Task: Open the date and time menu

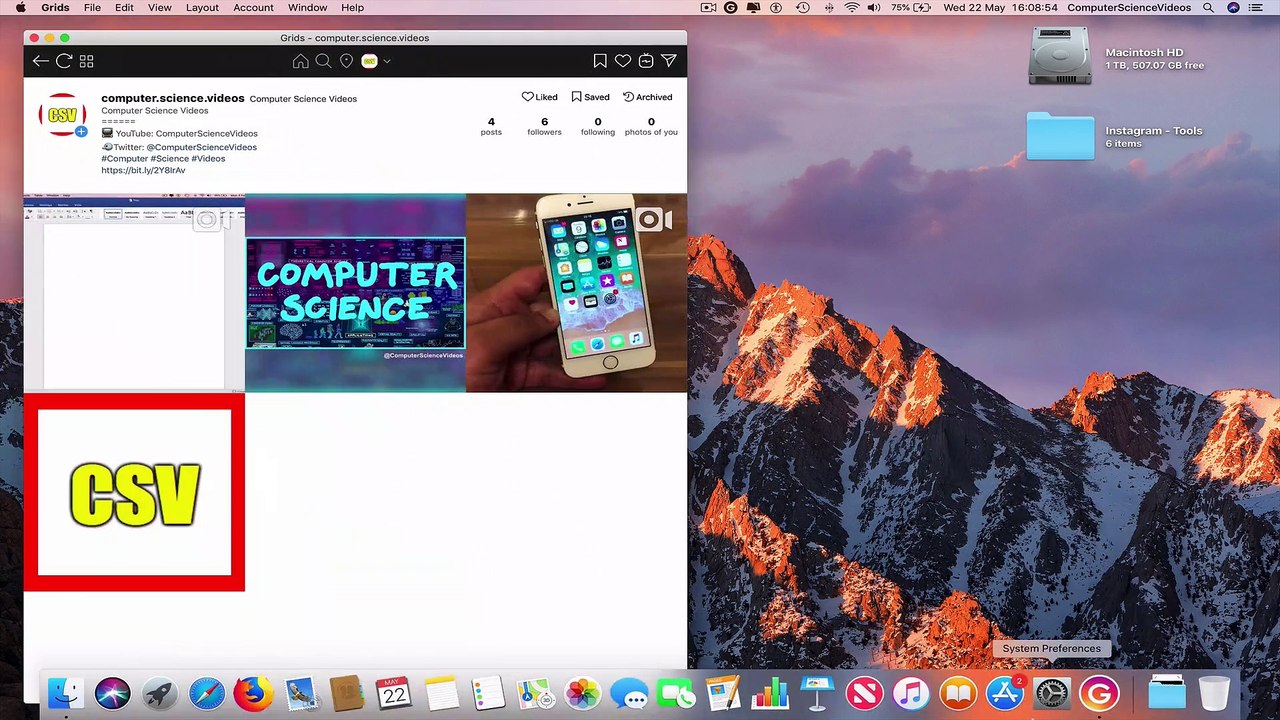Action: [x=1001, y=8]
